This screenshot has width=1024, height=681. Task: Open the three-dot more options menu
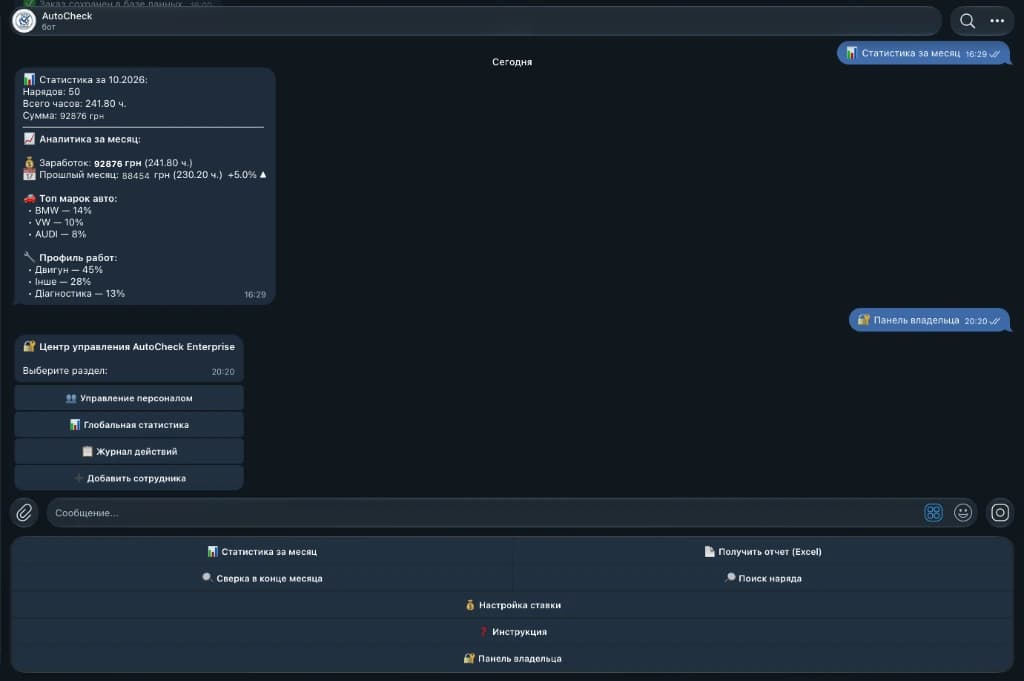coord(997,21)
